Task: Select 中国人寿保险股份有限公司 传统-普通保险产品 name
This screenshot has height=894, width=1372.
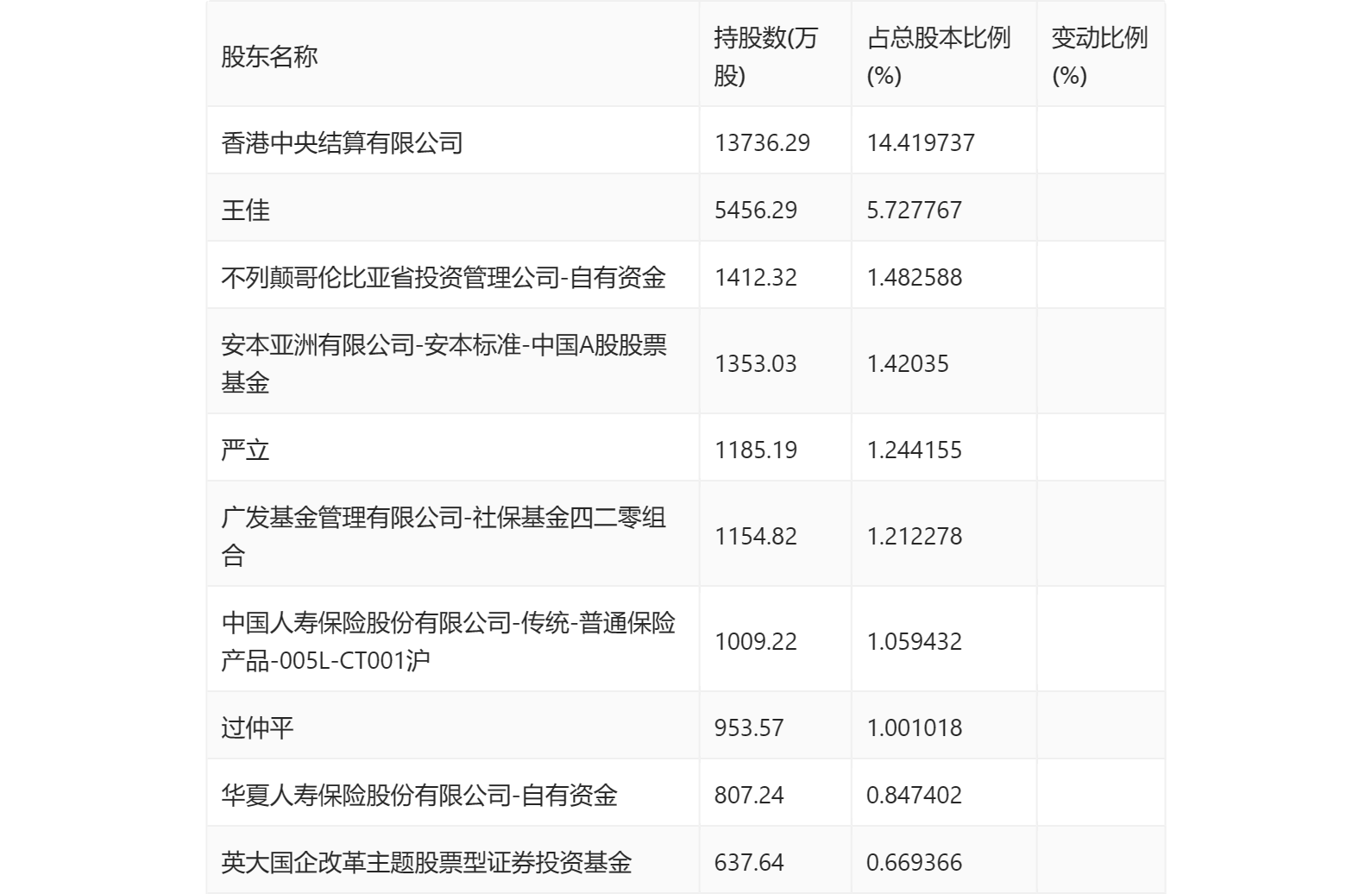Action: coord(449,641)
